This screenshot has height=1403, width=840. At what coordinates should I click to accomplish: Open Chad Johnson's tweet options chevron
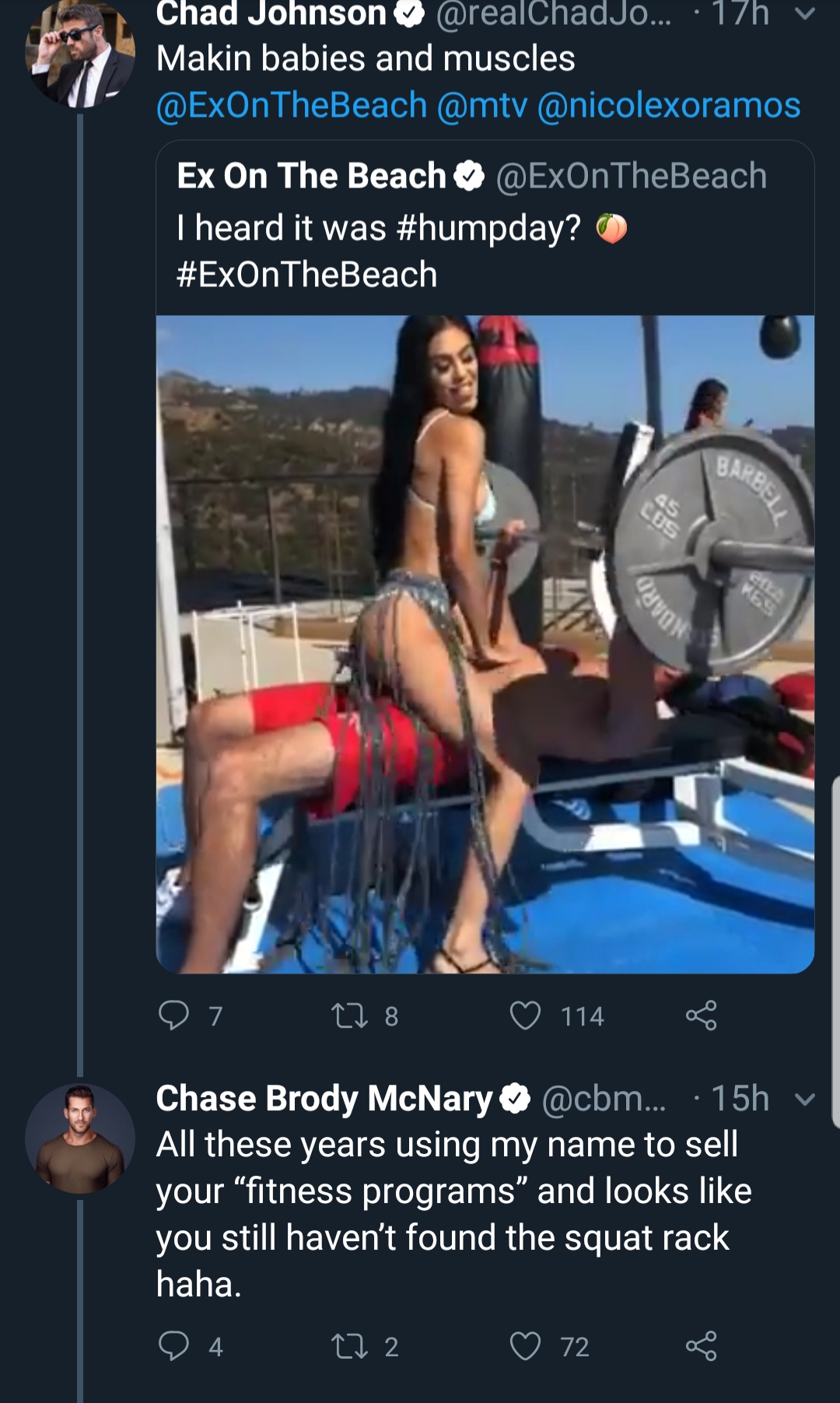[x=806, y=14]
